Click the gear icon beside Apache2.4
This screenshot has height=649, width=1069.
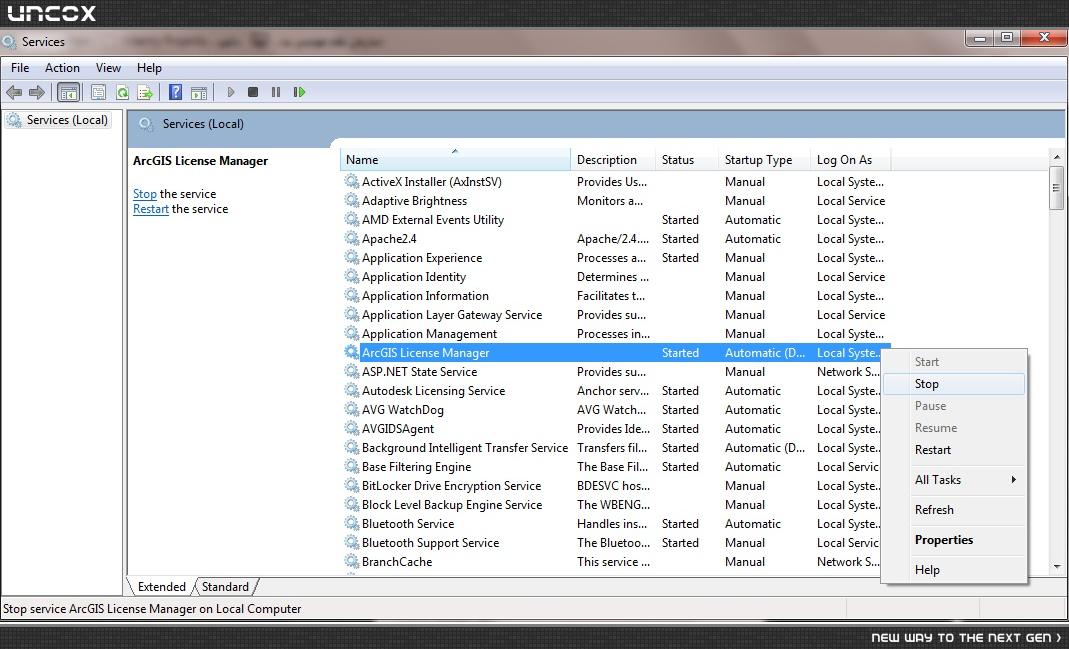(351, 239)
